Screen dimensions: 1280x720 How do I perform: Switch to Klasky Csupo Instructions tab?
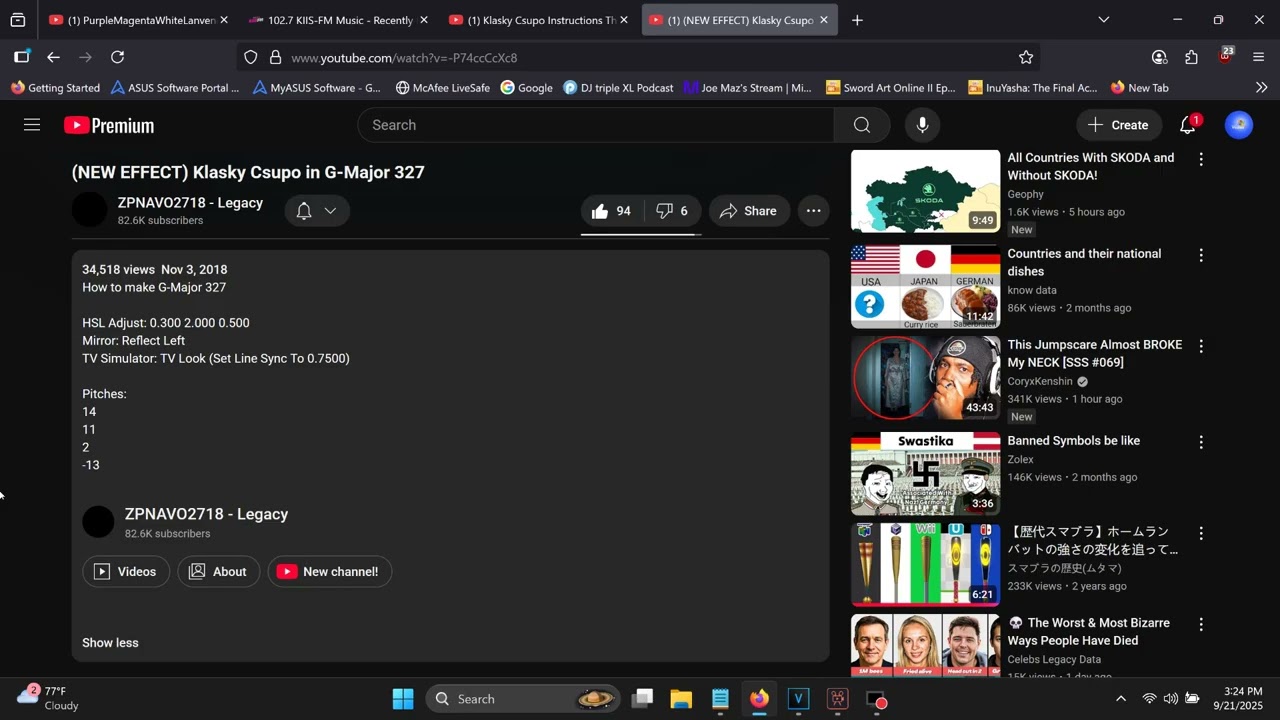[539, 20]
